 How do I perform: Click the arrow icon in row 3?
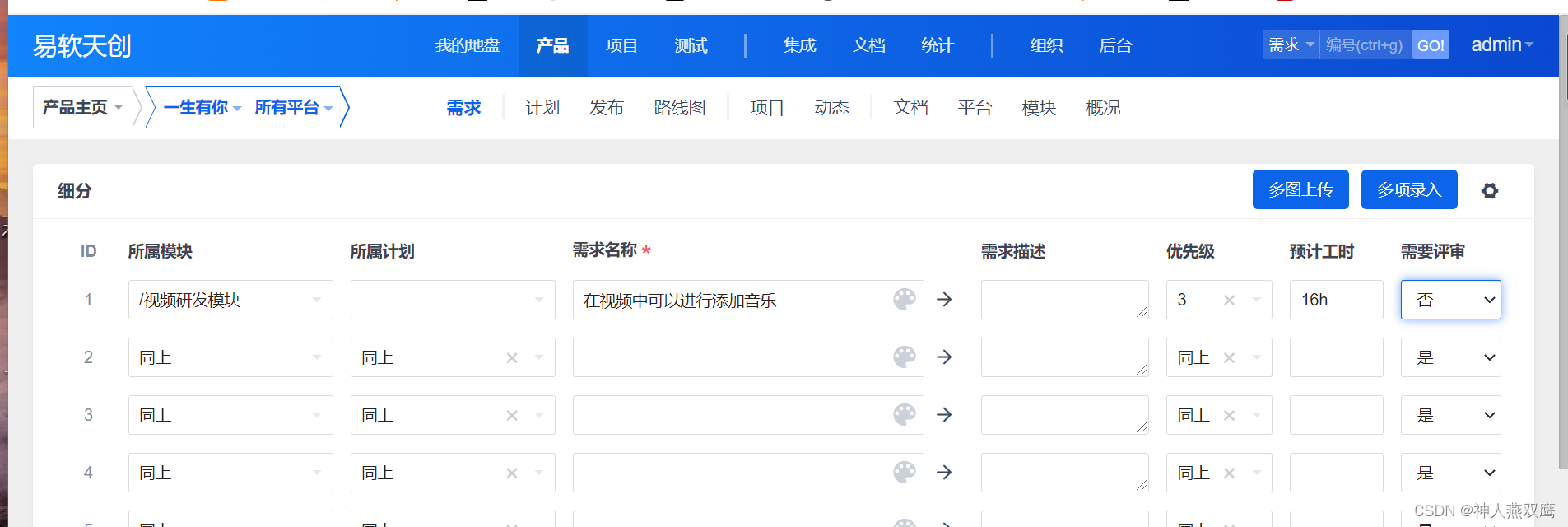(x=944, y=415)
